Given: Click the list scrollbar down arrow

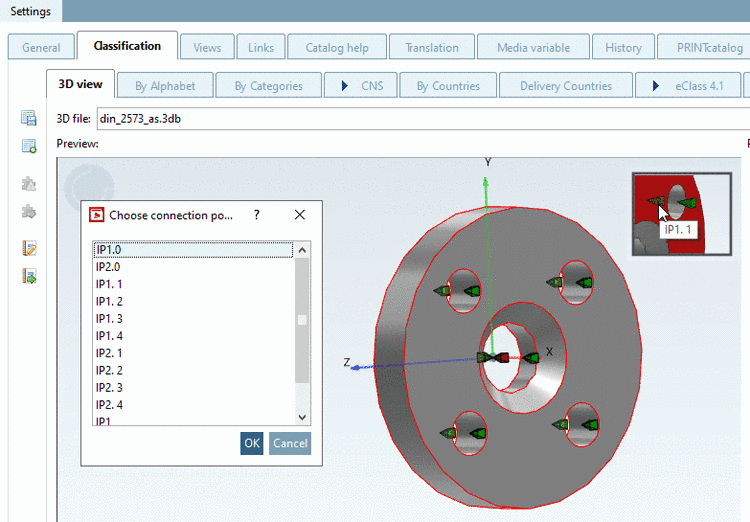Looking at the screenshot, I should coord(302,417).
